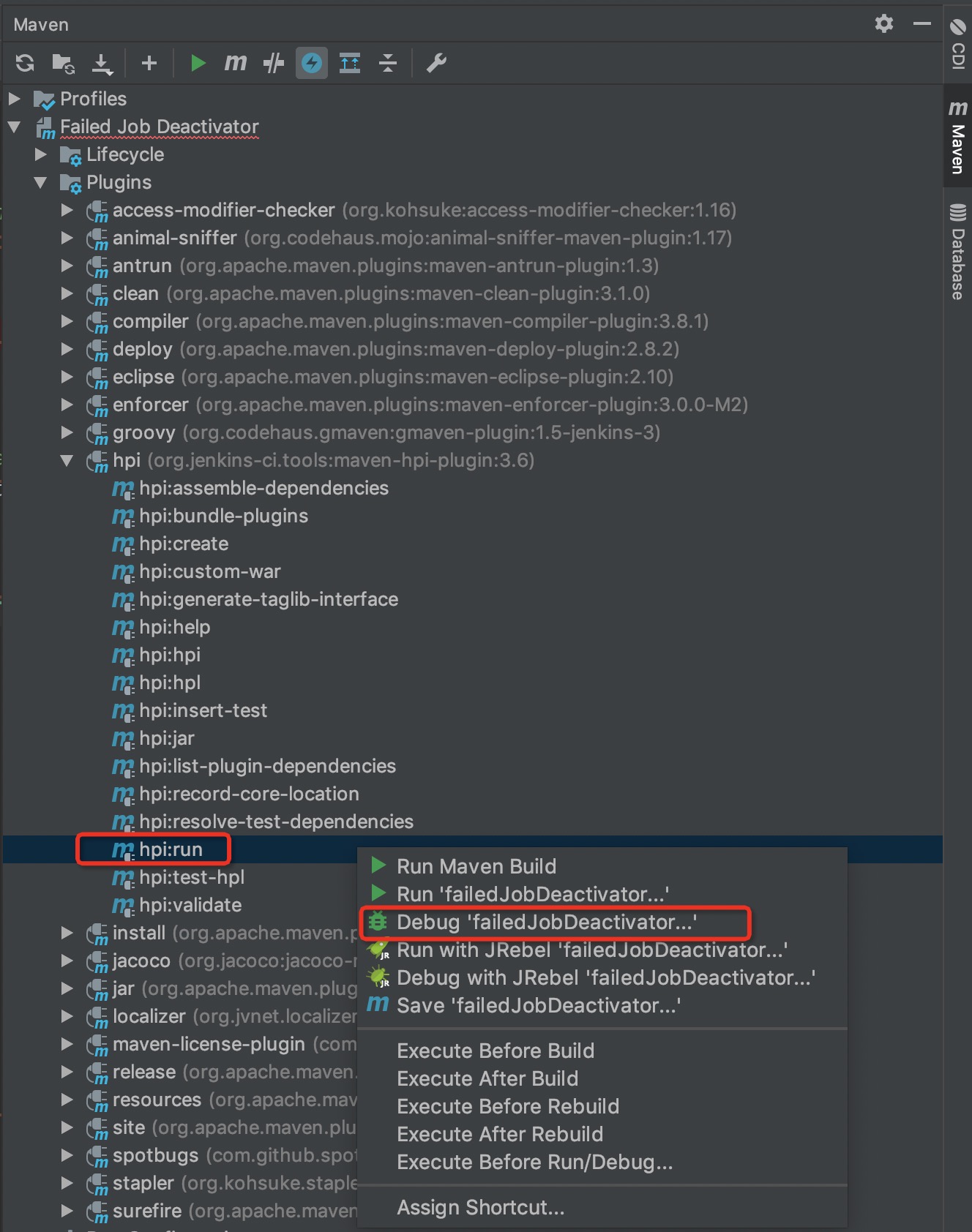
Task: Toggle offline mode lightning icon
Action: pos(311,63)
